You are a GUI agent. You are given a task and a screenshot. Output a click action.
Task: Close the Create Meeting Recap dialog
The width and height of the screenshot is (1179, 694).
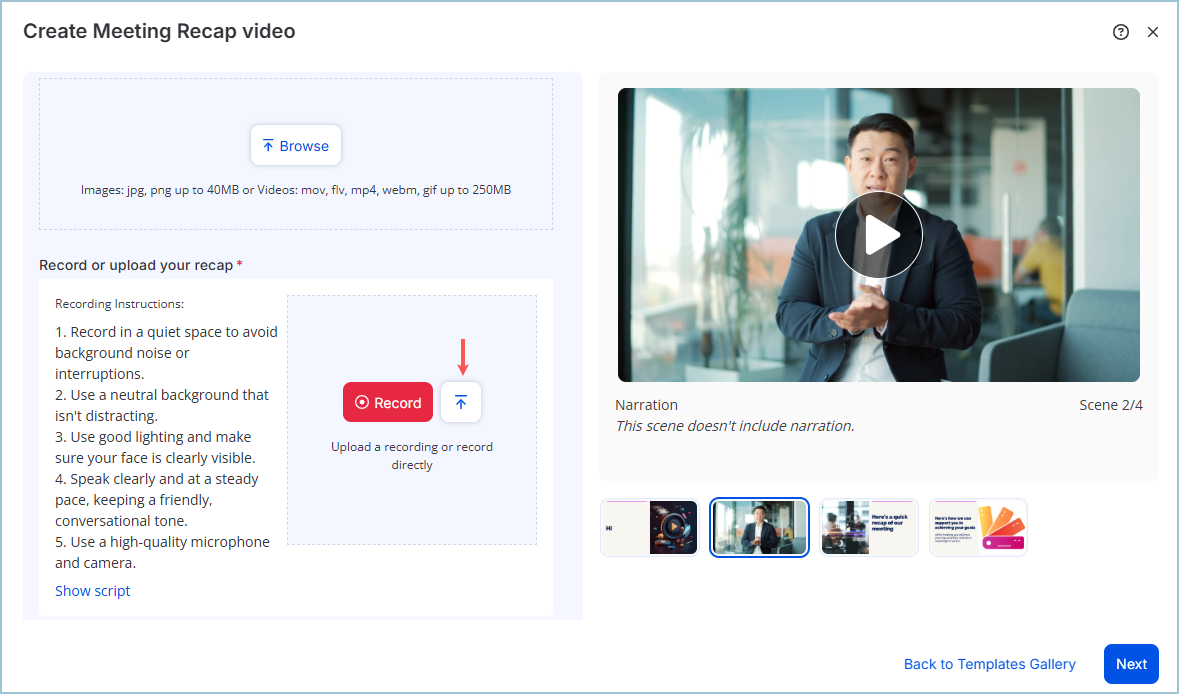coord(1153,32)
